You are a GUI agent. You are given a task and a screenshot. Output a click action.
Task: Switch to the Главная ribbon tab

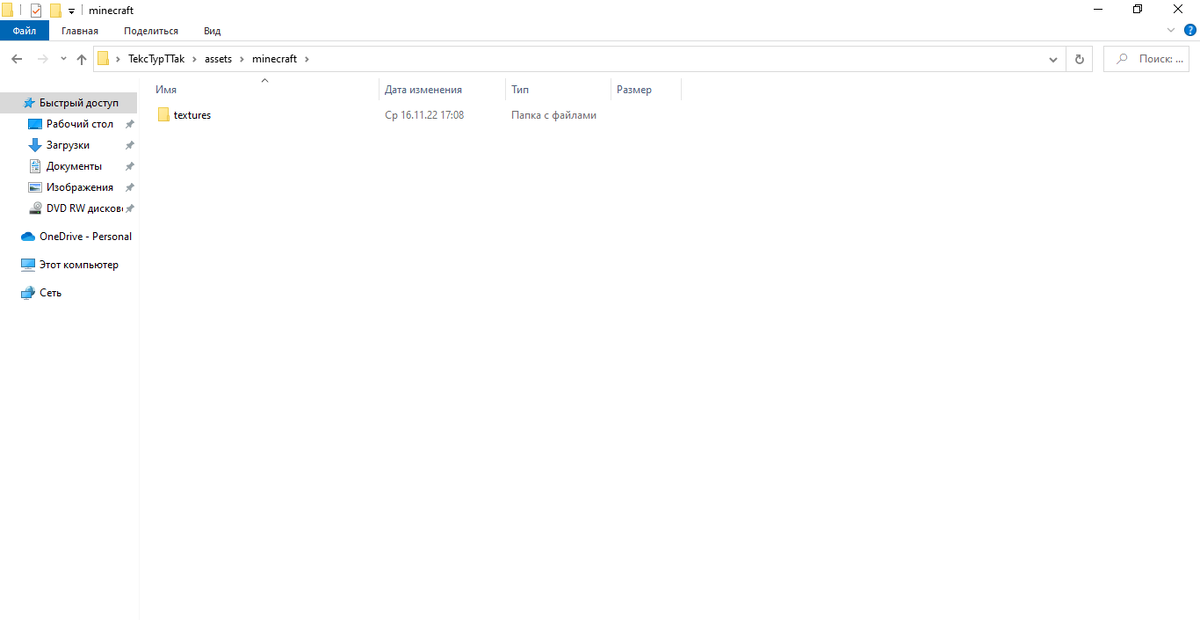click(80, 31)
